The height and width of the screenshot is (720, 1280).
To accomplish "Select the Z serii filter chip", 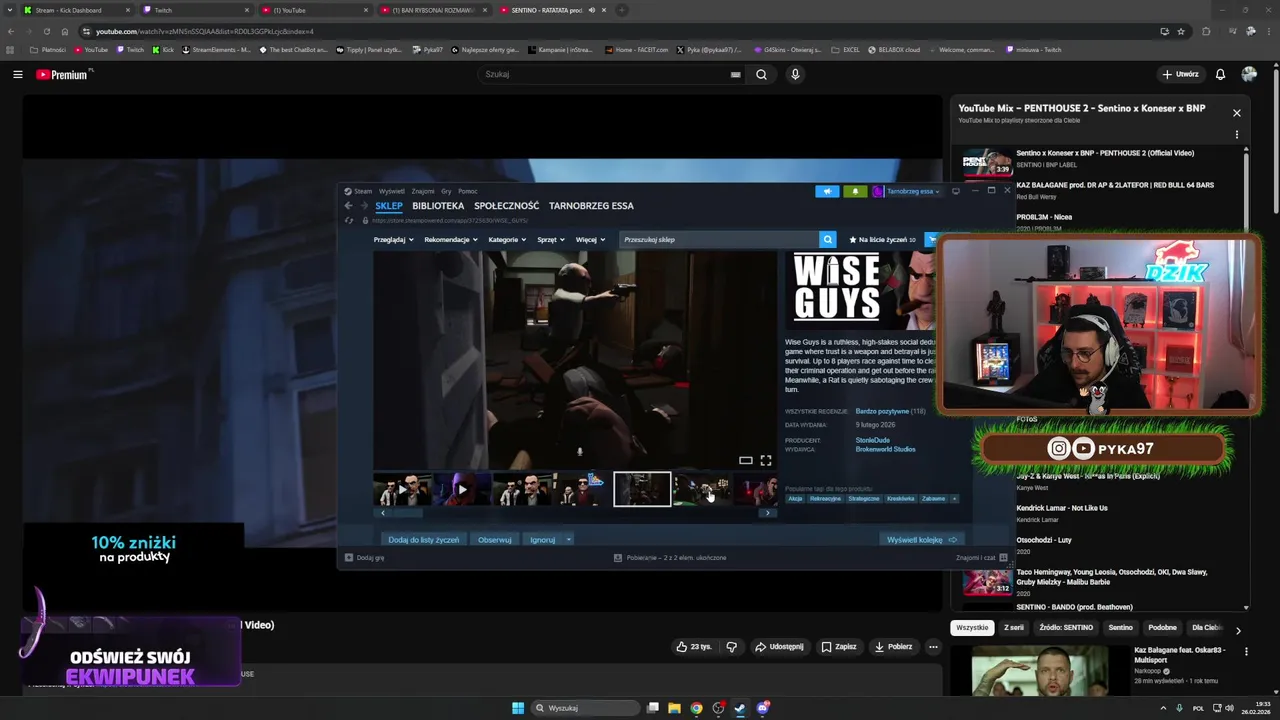I will coord(1014,628).
